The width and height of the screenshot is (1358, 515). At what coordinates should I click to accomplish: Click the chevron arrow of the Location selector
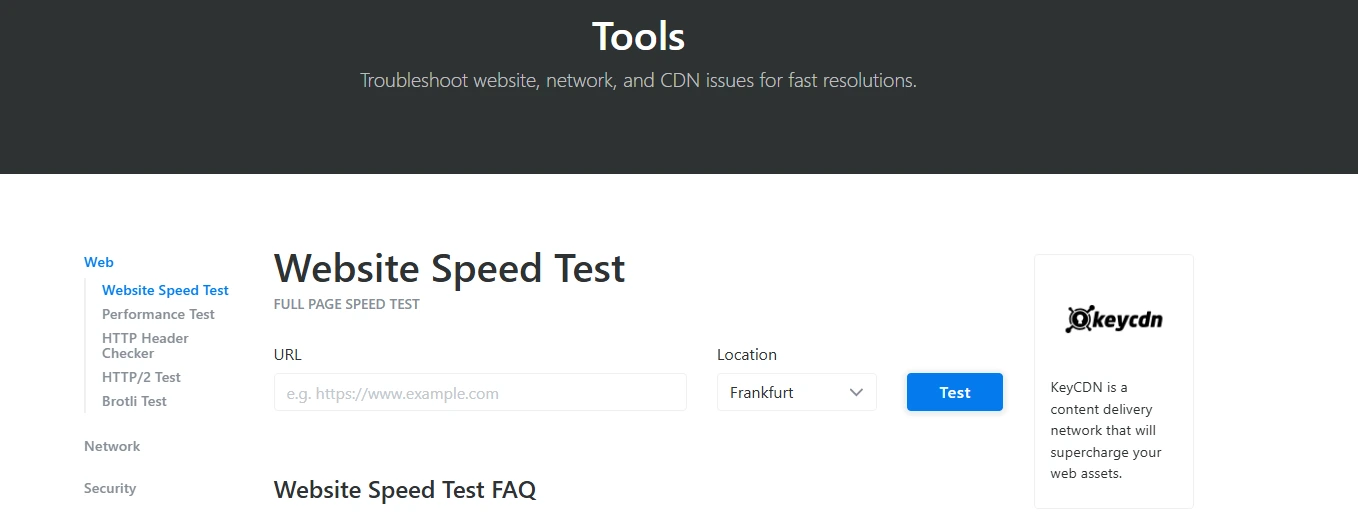pos(856,393)
